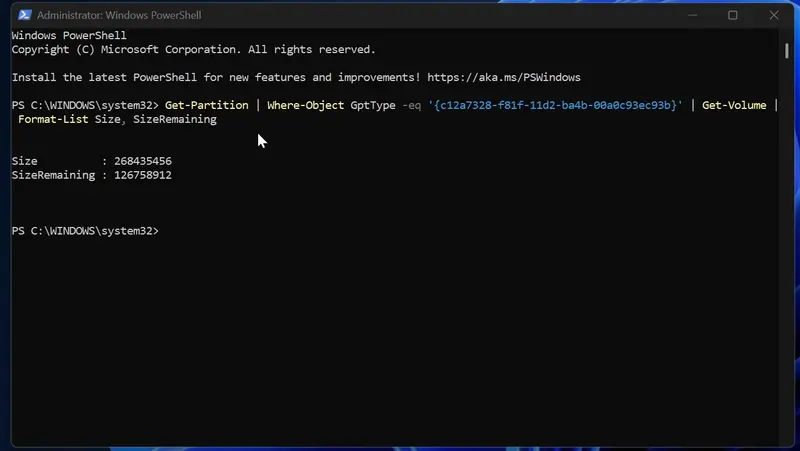800x451 pixels.
Task: Close the Administrator PowerShell window
Action: (x=774, y=15)
